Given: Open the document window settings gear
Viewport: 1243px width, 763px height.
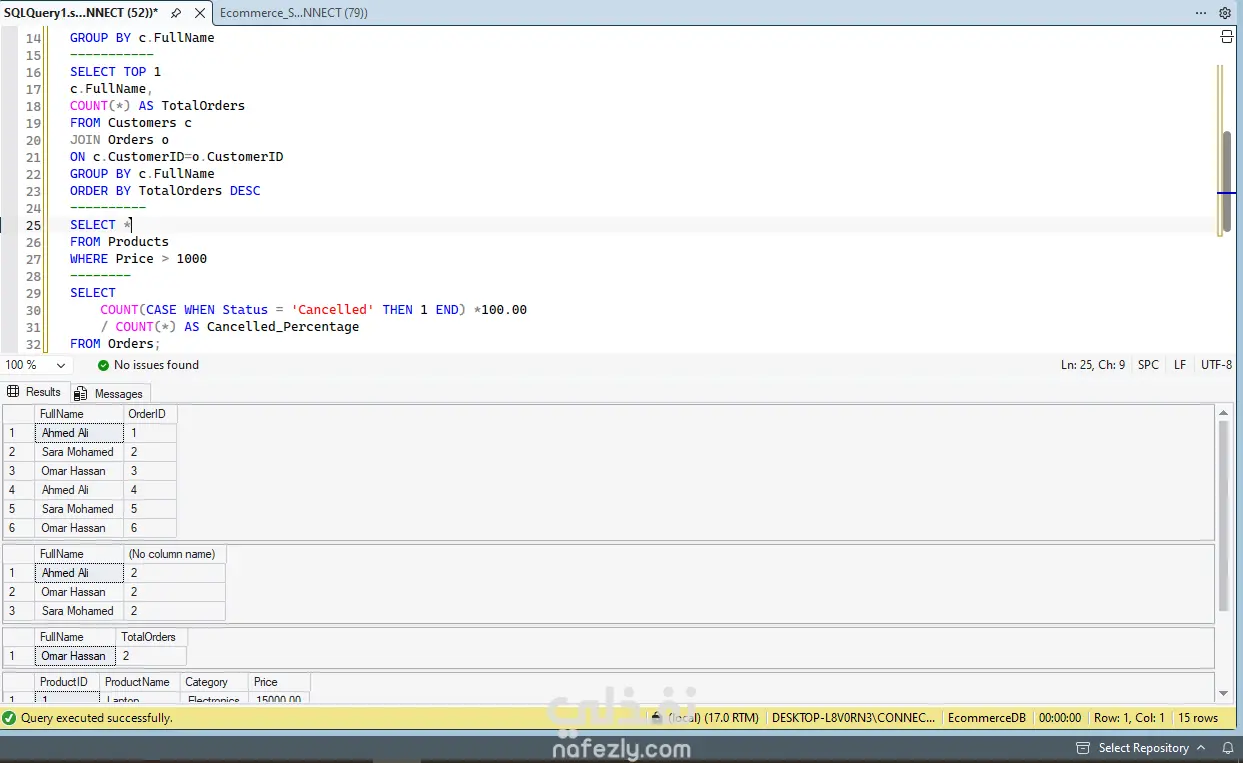Looking at the screenshot, I should pyautogui.click(x=1225, y=13).
